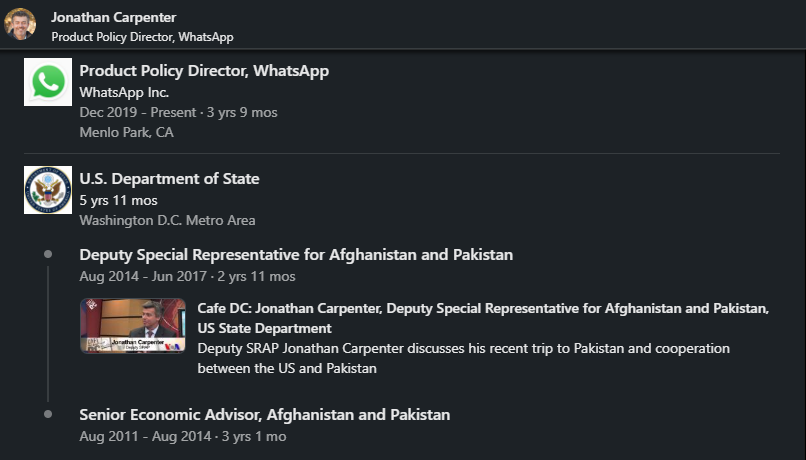Click the Menlo Park, CA location
The image size is (806, 460).
click(126, 132)
